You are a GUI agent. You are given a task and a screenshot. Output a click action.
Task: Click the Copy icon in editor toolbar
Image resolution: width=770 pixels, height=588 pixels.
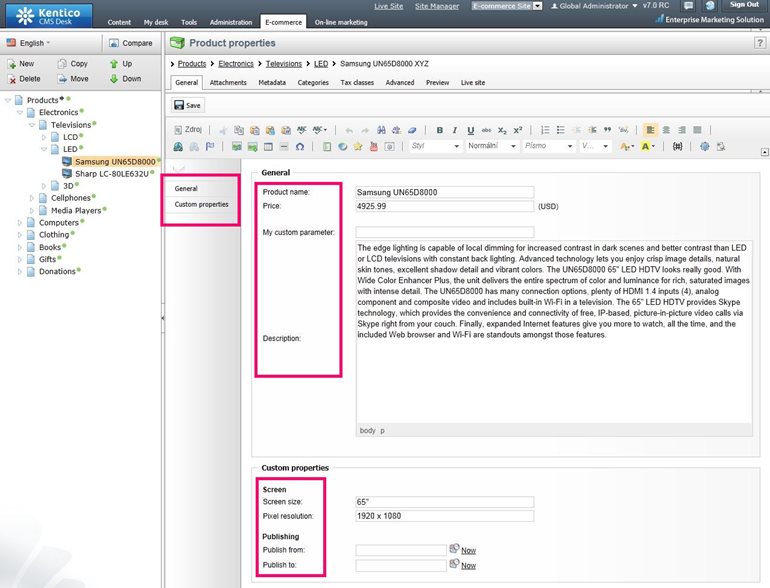pyautogui.click(x=239, y=130)
